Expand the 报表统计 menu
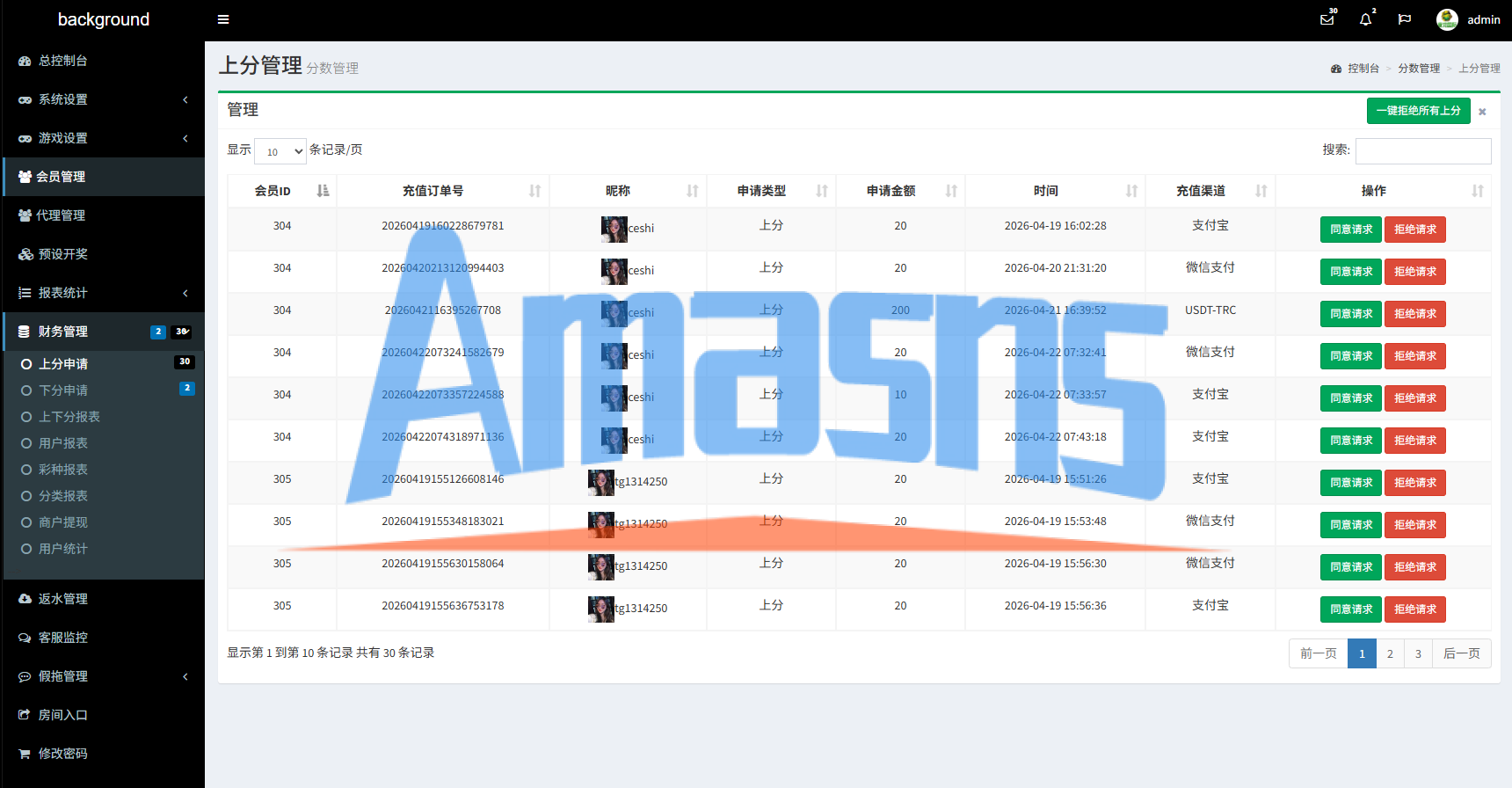Screen dimensions: 1512x788 104,293
